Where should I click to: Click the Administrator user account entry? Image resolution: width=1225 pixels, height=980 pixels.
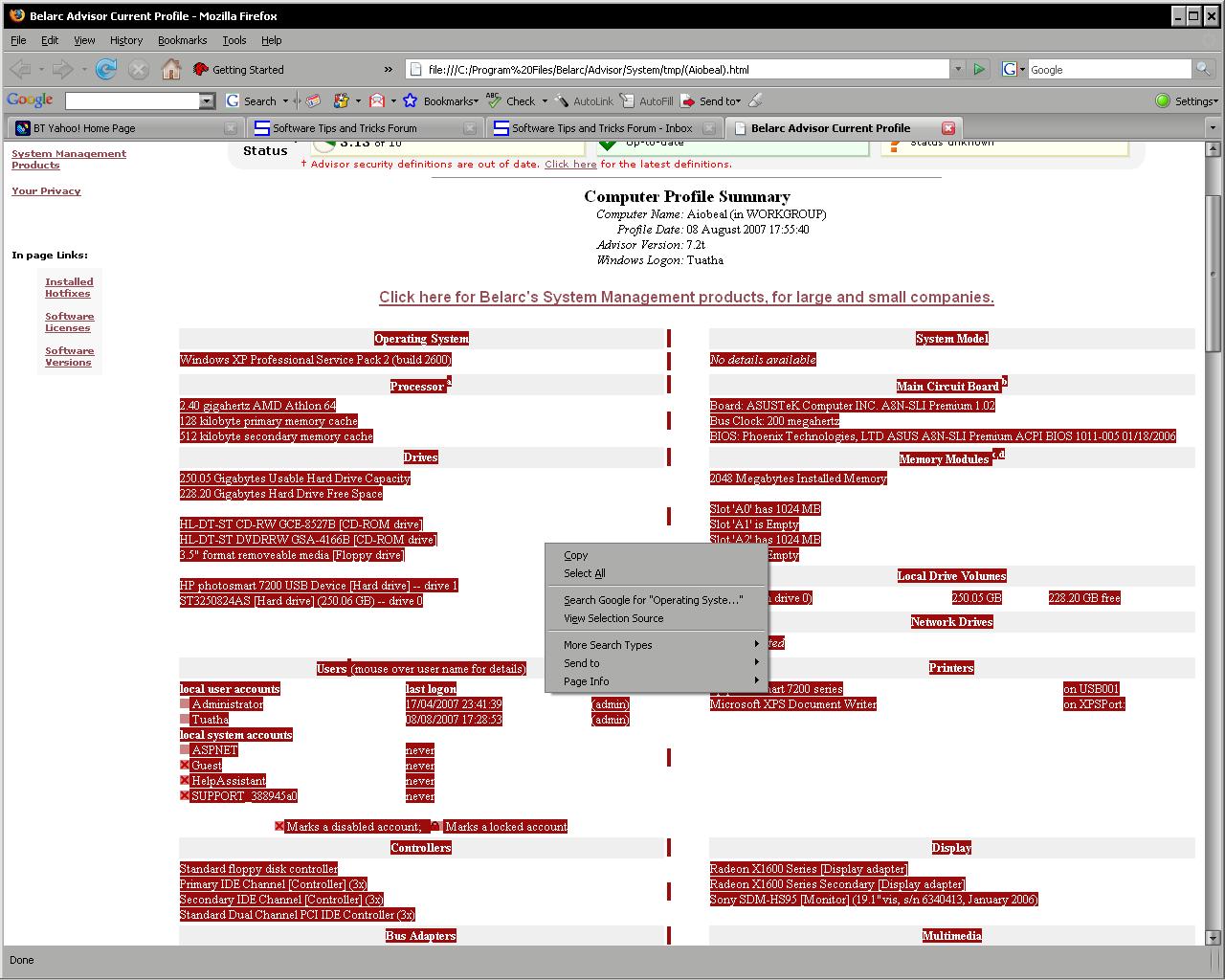point(228,704)
